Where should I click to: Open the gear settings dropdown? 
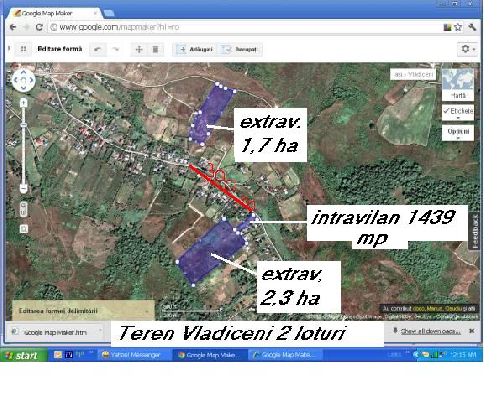[467, 49]
